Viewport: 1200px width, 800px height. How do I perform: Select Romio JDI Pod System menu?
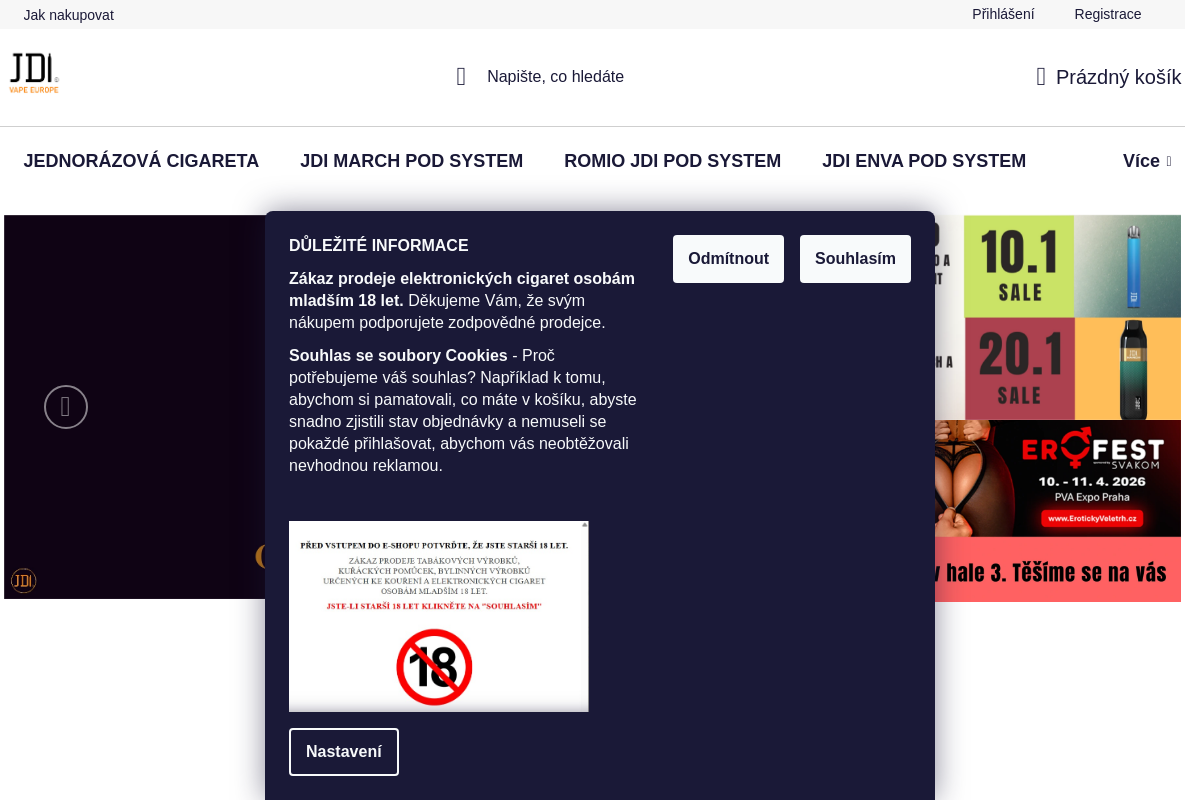[x=672, y=161]
